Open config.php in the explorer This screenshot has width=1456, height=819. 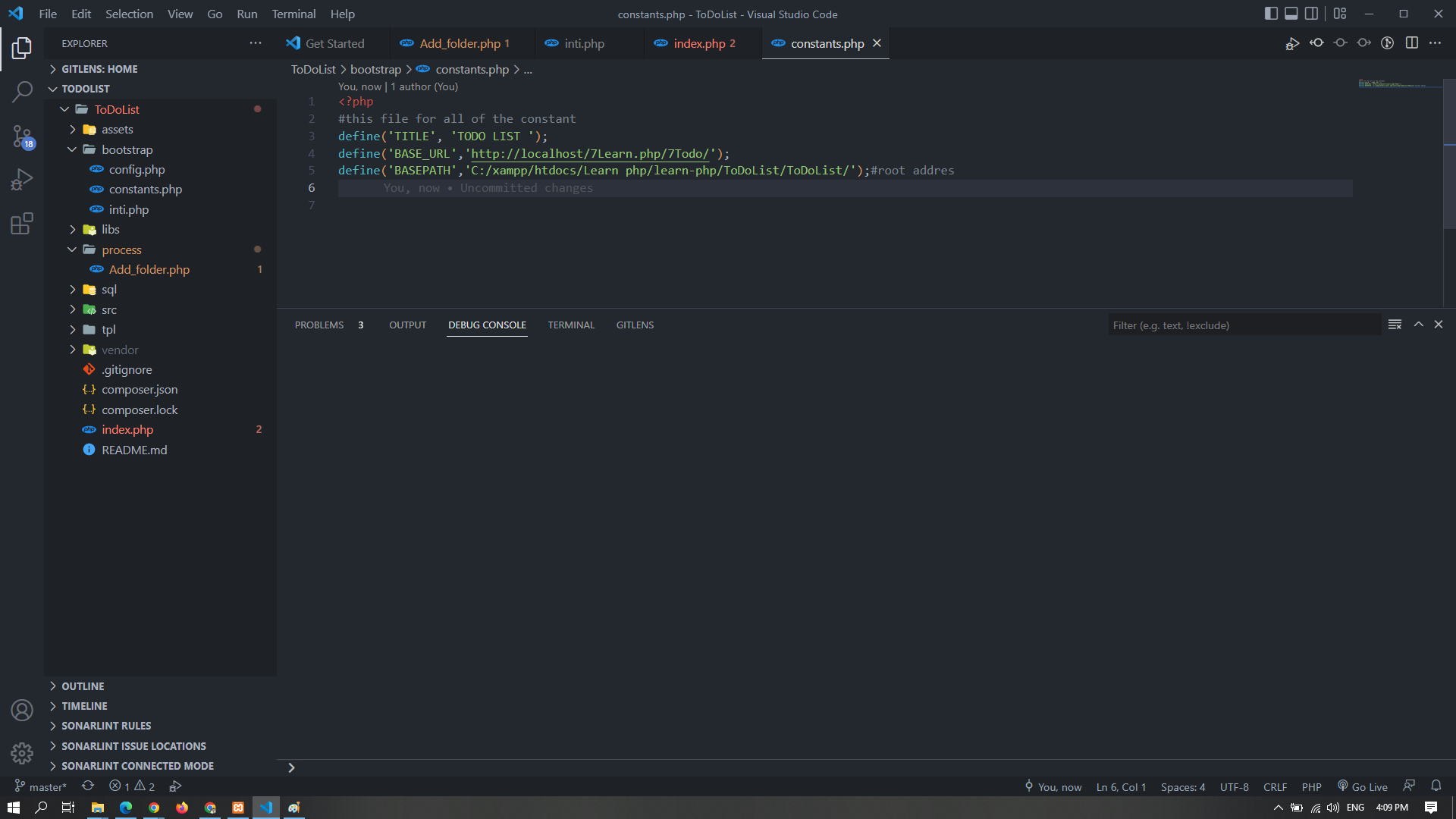coord(160,169)
